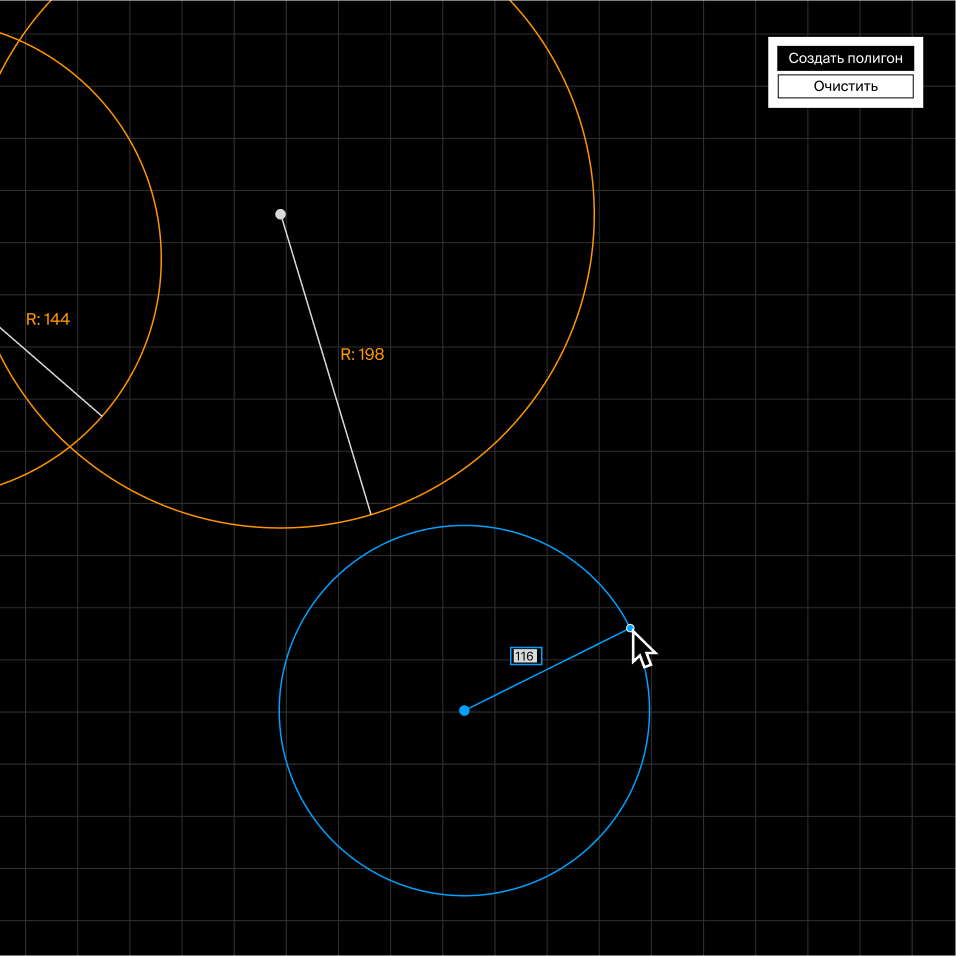Click the blue circle's radius handle near the cursor
The height and width of the screenshot is (956, 956).
point(630,628)
